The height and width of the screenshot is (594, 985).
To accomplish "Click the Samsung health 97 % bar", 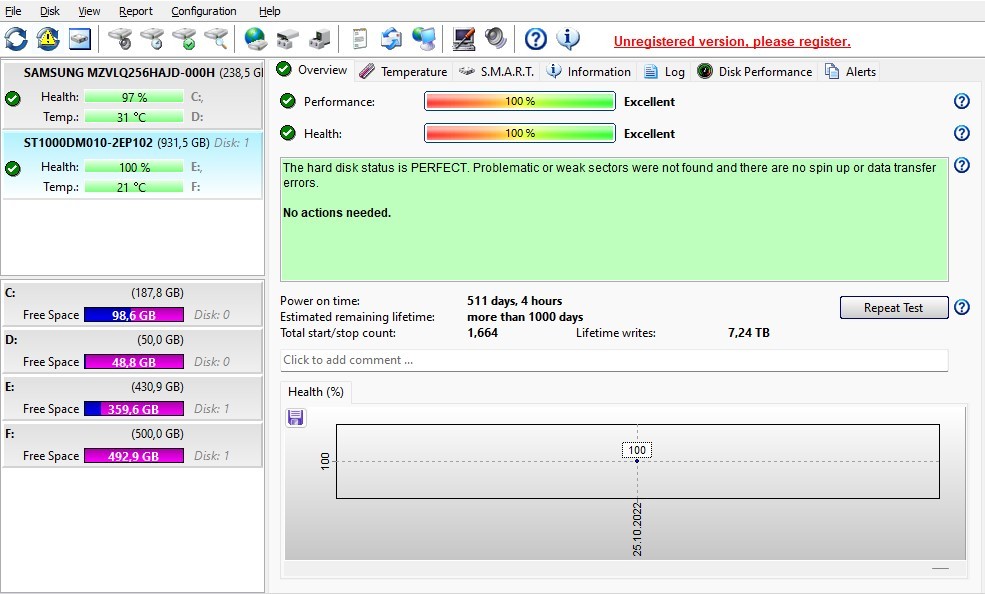I will pyautogui.click(x=134, y=97).
